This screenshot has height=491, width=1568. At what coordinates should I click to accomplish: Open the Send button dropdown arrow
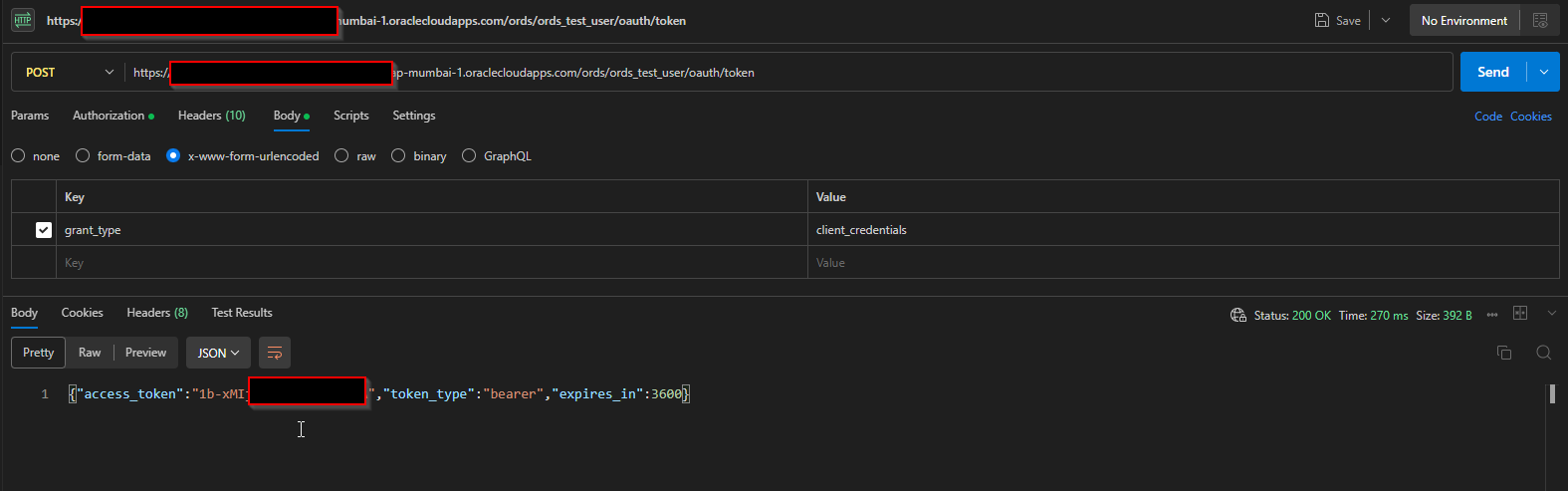1544,72
